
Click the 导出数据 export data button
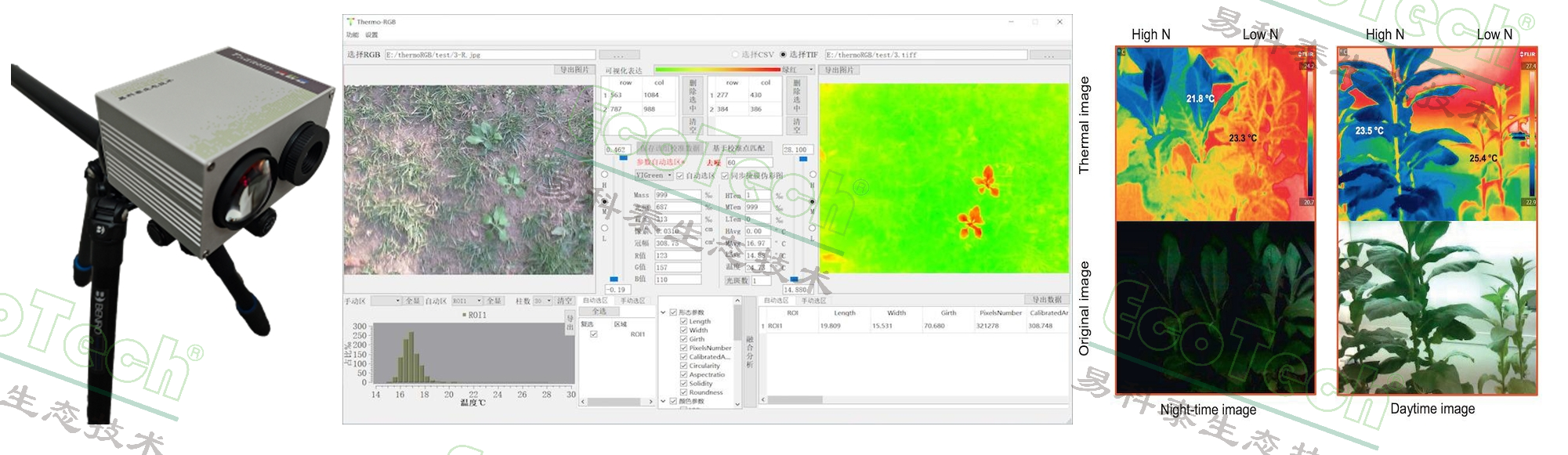coord(1046,300)
